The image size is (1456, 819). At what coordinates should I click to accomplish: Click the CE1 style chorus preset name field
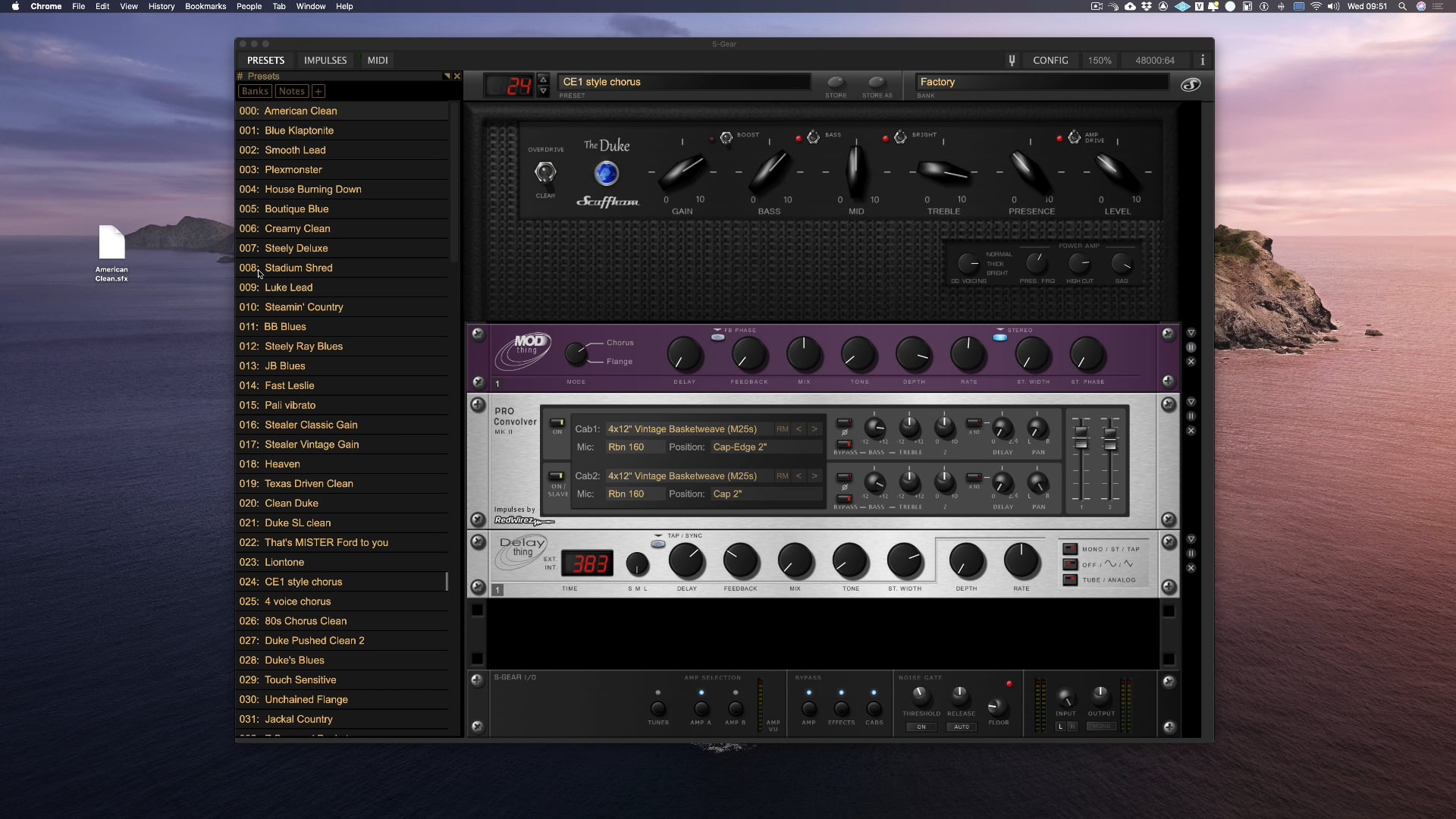pyautogui.click(x=685, y=82)
